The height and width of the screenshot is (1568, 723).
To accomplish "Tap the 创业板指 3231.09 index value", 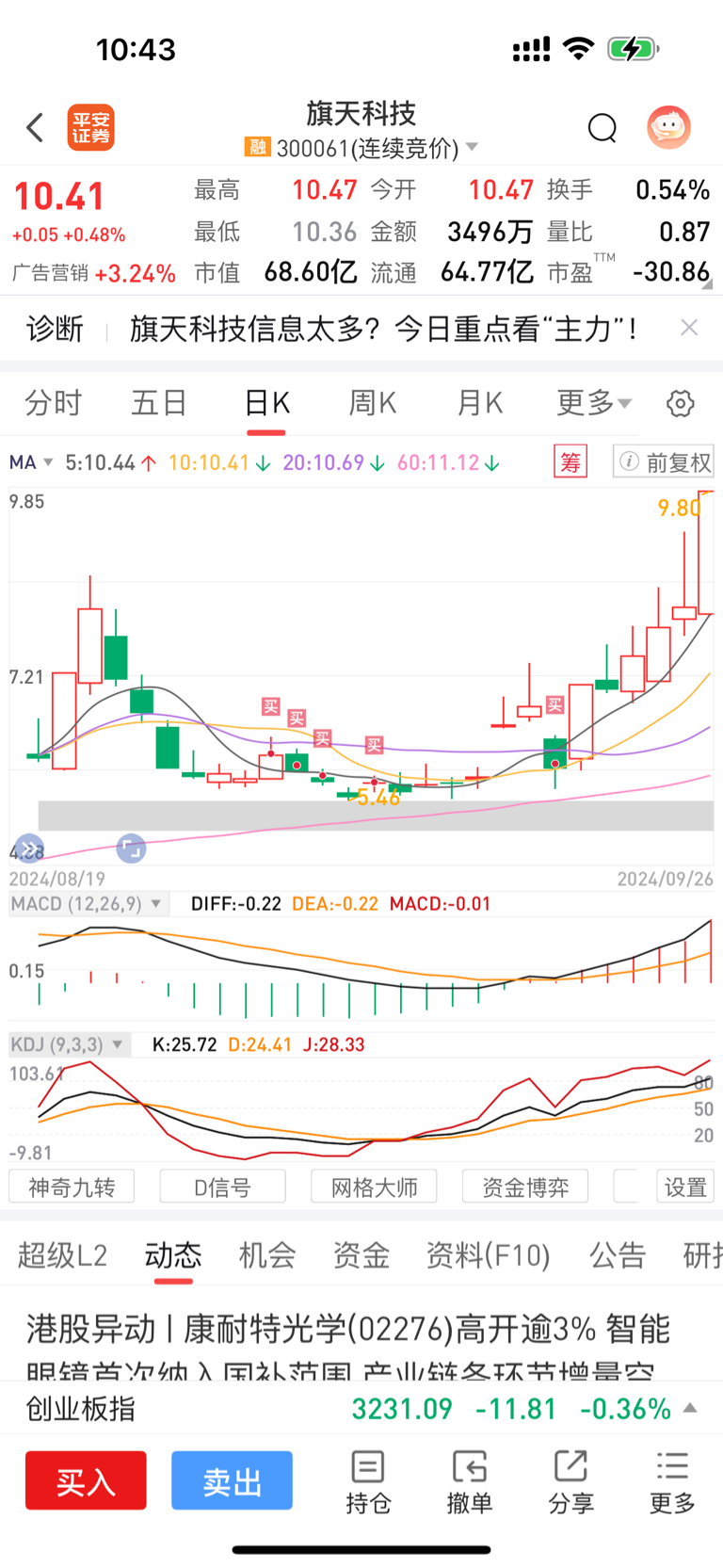I will (402, 1409).
